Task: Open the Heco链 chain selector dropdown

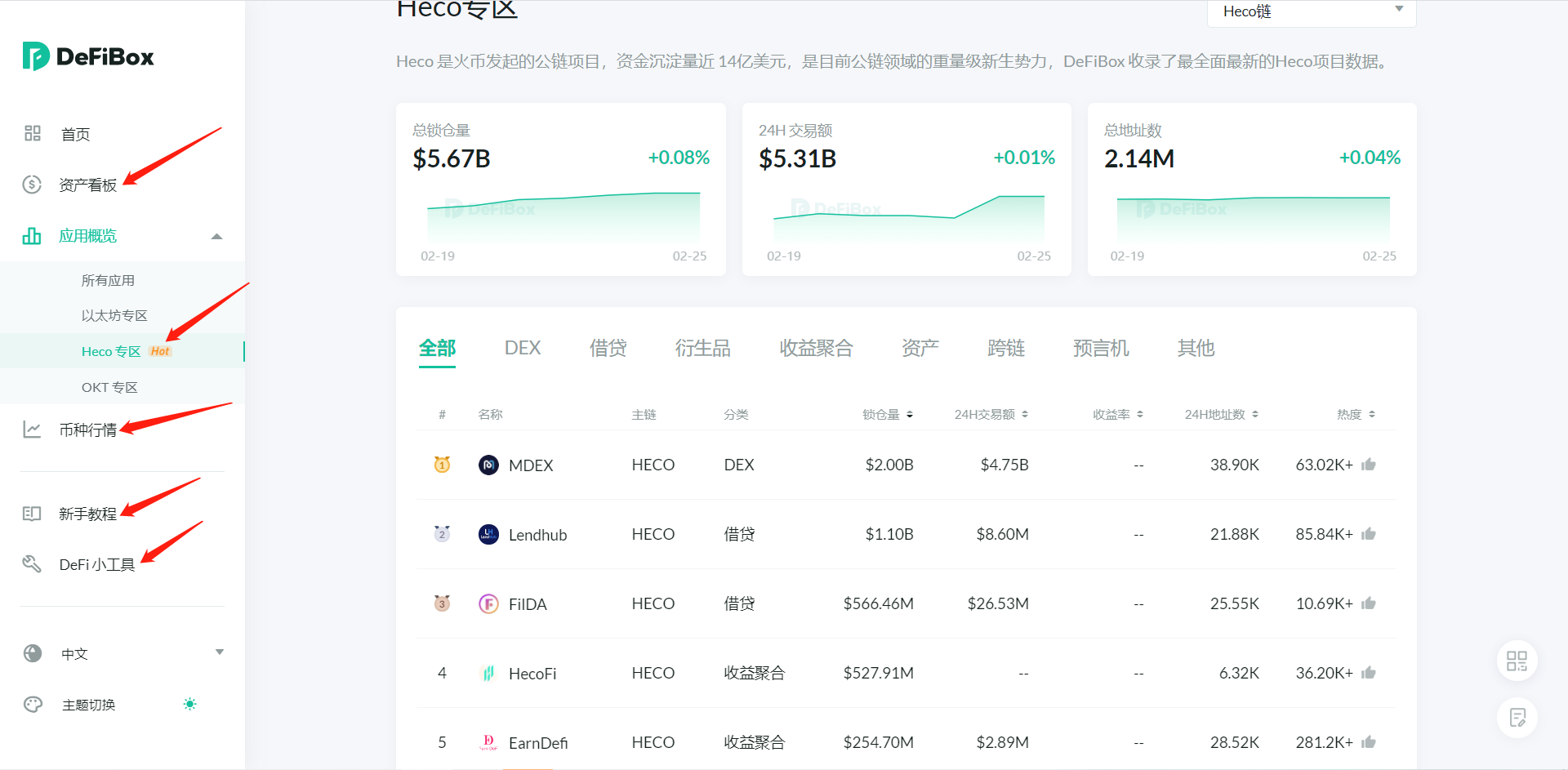Action: coord(1311,11)
